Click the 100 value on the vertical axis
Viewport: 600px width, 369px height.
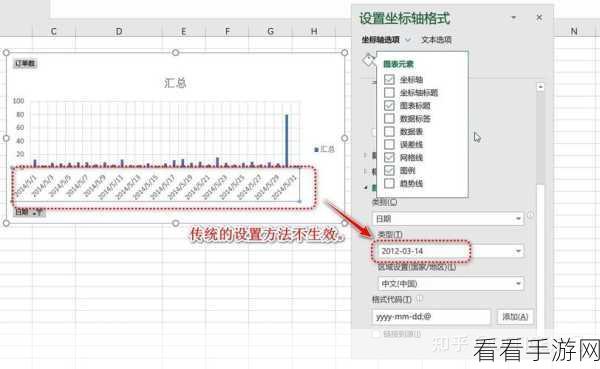(18, 101)
